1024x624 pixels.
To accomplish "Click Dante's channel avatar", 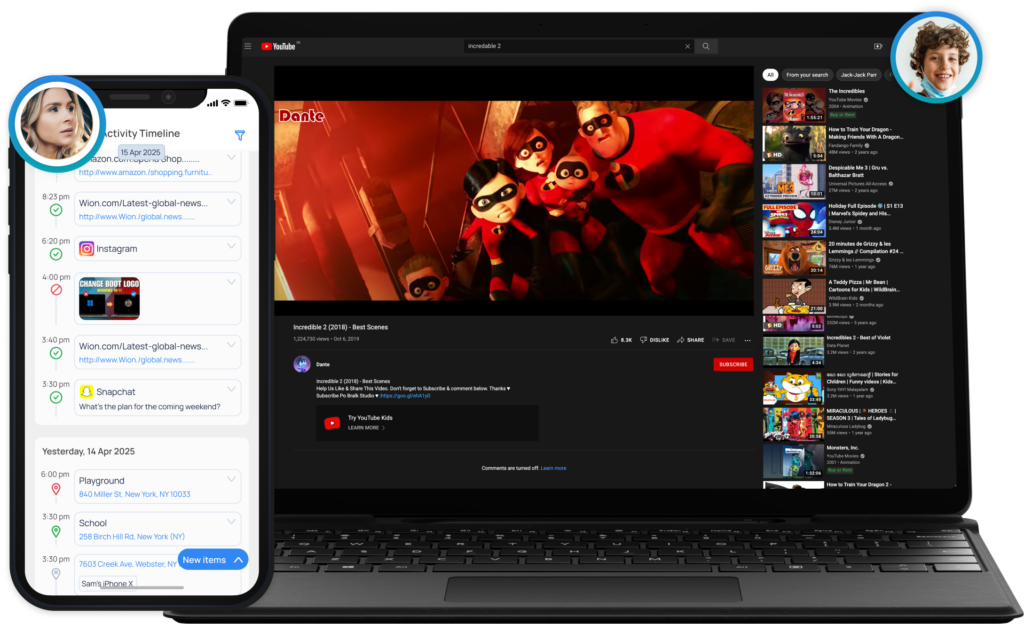I will tap(301, 364).
